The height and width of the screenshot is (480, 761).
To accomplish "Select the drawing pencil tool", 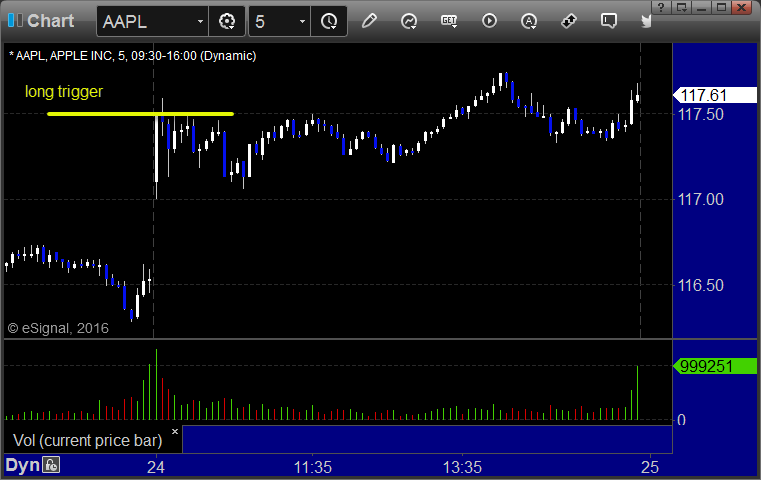I will [369, 21].
